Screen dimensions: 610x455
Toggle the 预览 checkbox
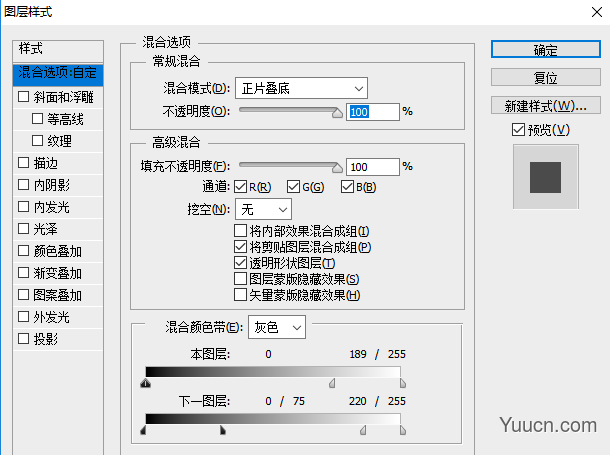[x=517, y=129]
